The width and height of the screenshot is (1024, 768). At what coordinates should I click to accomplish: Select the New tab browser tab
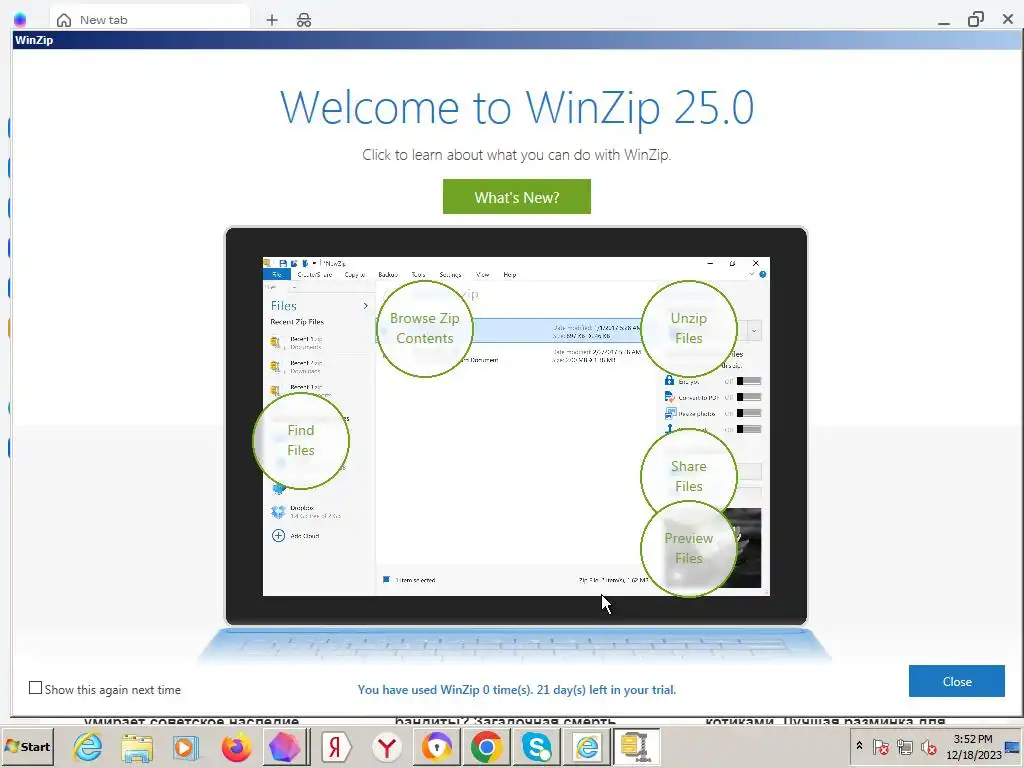tap(152, 19)
